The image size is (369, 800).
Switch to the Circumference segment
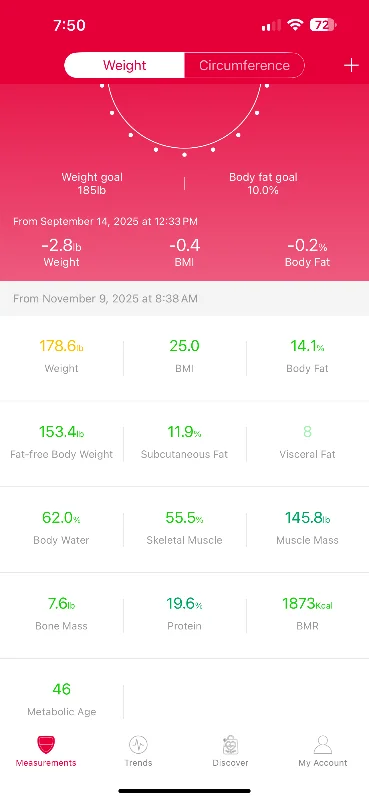[x=244, y=65]
